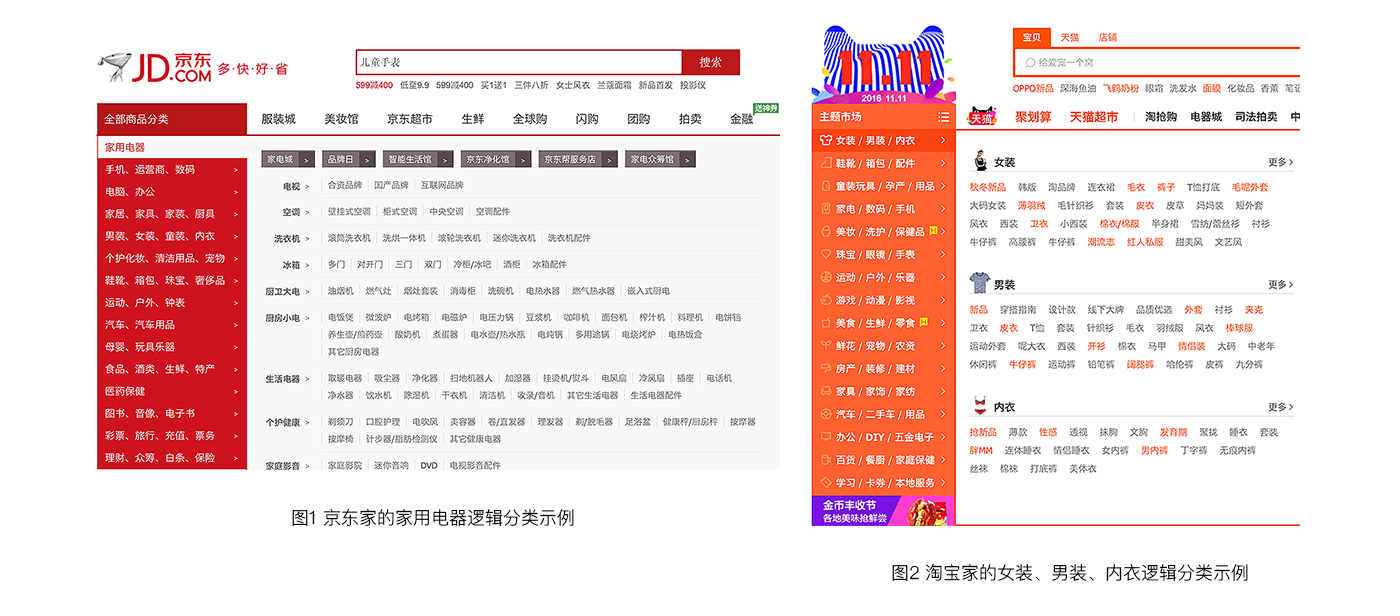The height and width of the screenshot is (616, 1400).
Task: Click the list icon beside 主题市场
Action: coord(943,117)
